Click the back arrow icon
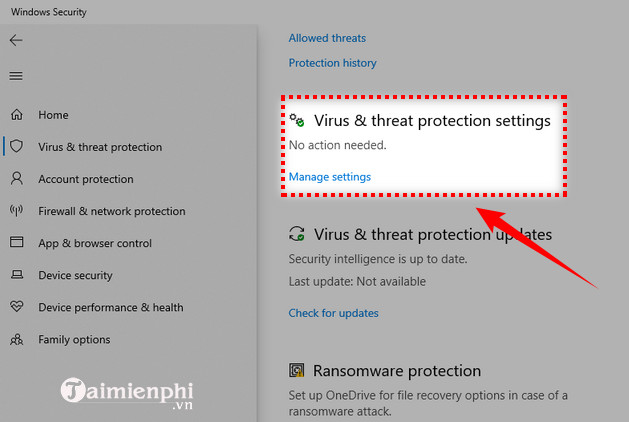Screen dimensions: 629x422 pyautogui.click(x=16, y=41)
